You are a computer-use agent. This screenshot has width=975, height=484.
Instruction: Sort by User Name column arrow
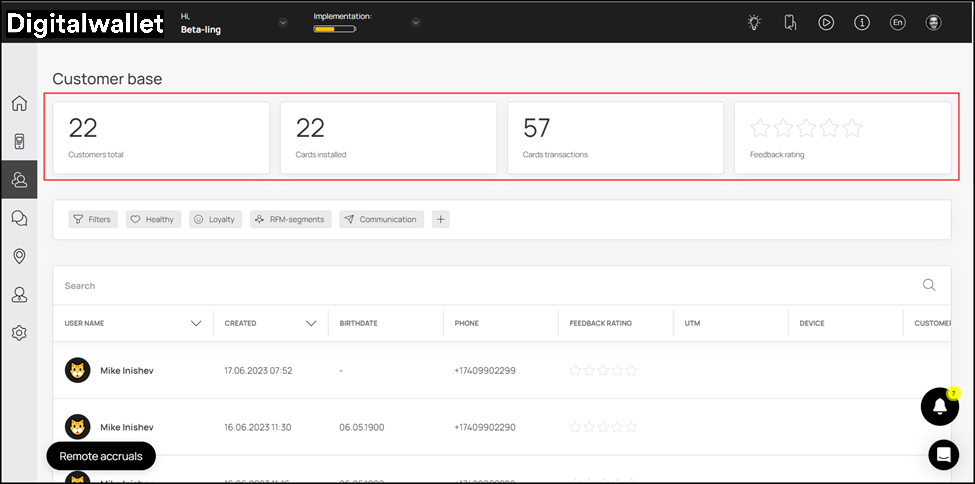coord(196,323)
